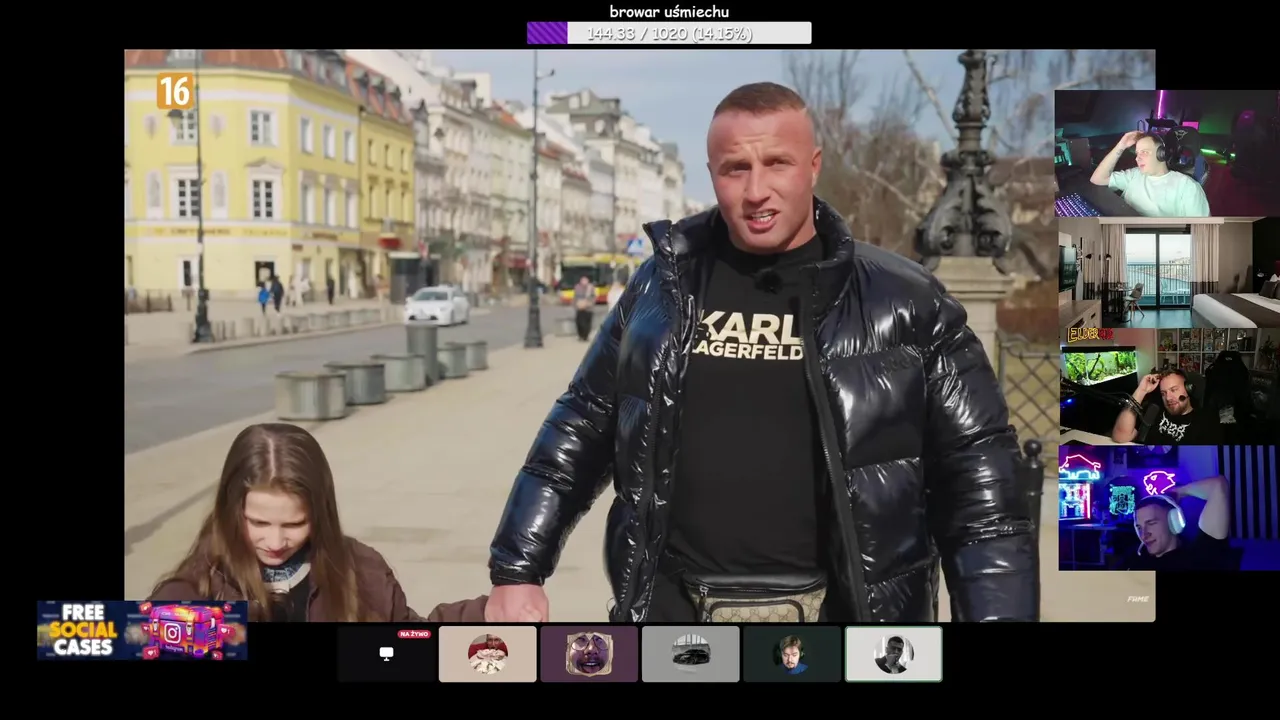Click the Free Social Cases banner
The width and height of the screenshot is (1280, 720).
point(142,630)
